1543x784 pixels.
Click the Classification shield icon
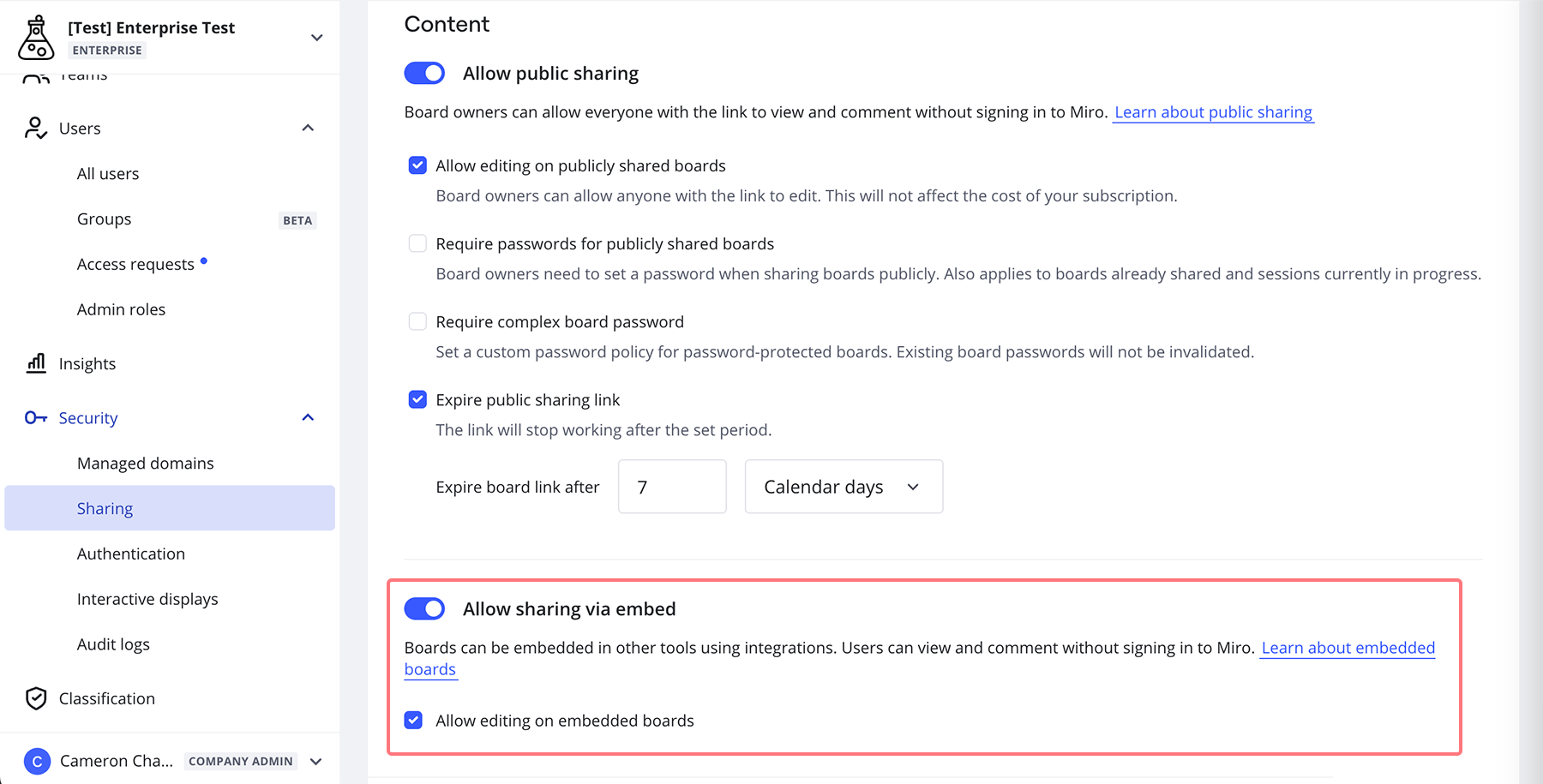(x=36, y=698)
